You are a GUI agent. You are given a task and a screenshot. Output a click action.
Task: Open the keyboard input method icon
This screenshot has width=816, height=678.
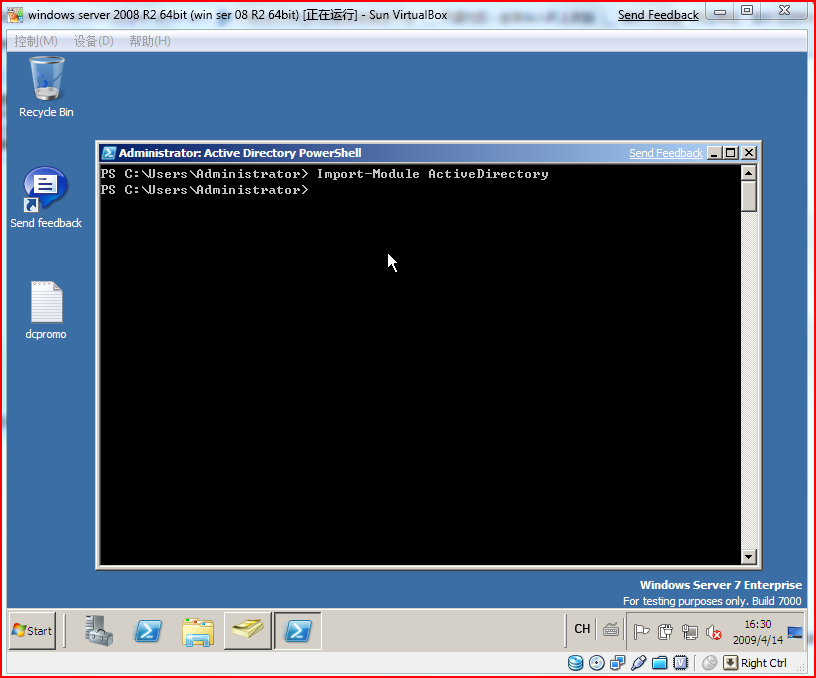coord(611,631)
